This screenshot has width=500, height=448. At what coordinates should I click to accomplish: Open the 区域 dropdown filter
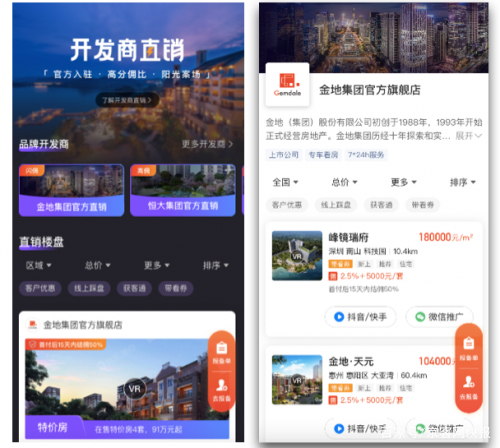[39, 265]
